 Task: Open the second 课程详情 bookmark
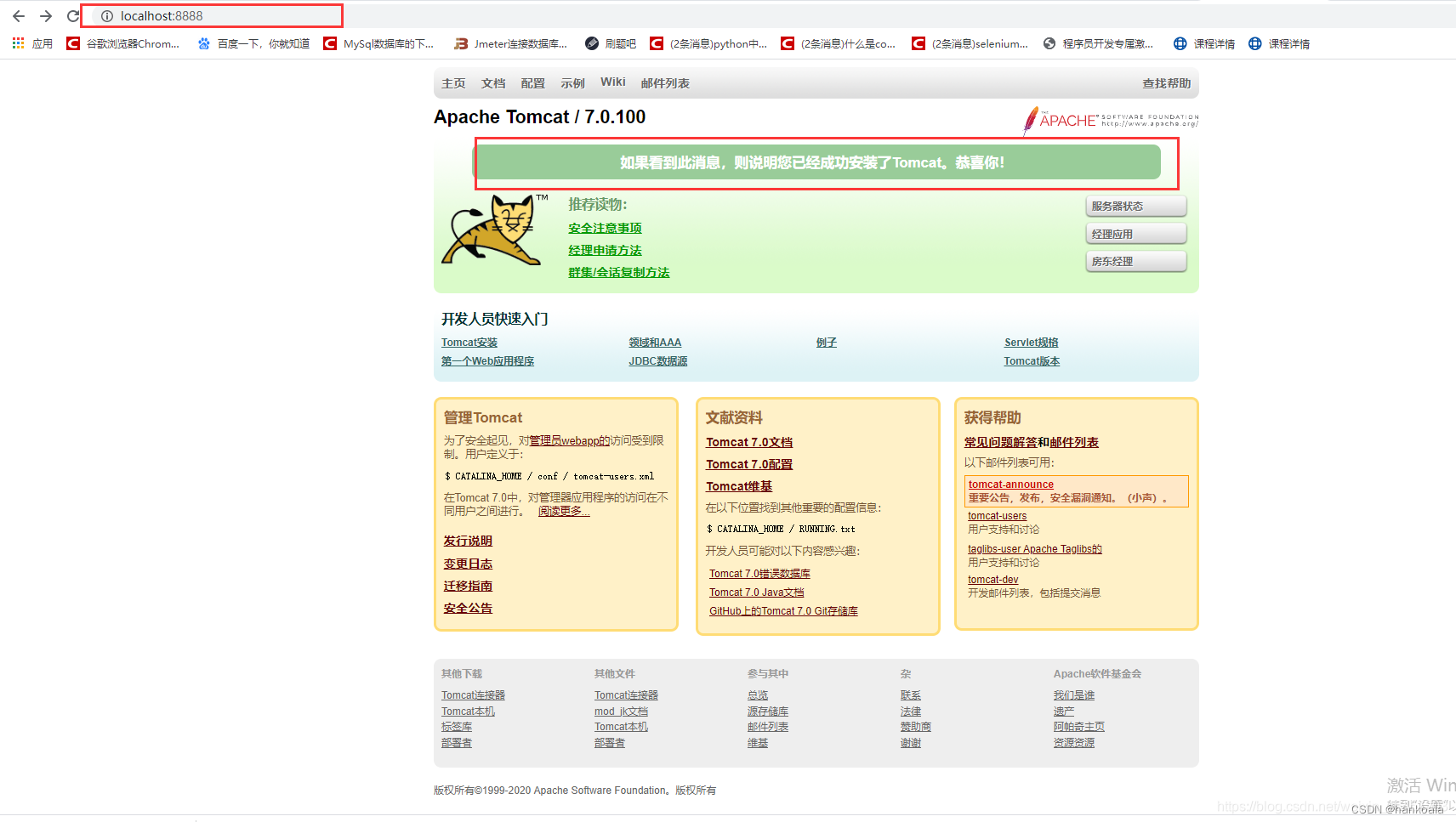pos(1279,43)
